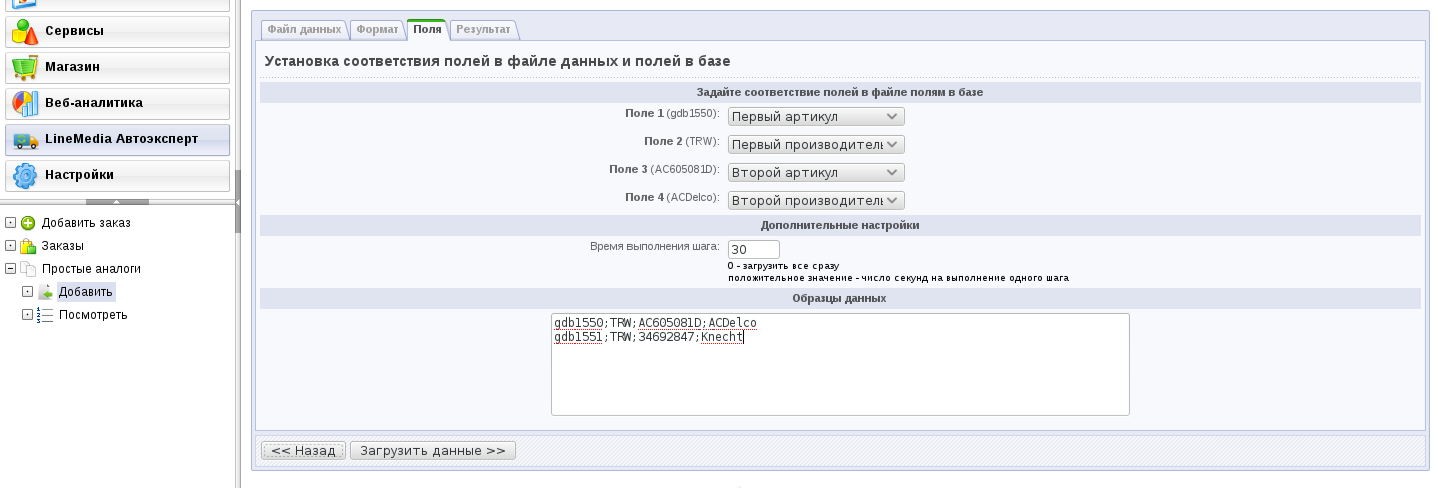Image resolution: width=1438 pixels, height=488 pixels.
Task: Open the Сервисы section icon
Action: (24, 31)
